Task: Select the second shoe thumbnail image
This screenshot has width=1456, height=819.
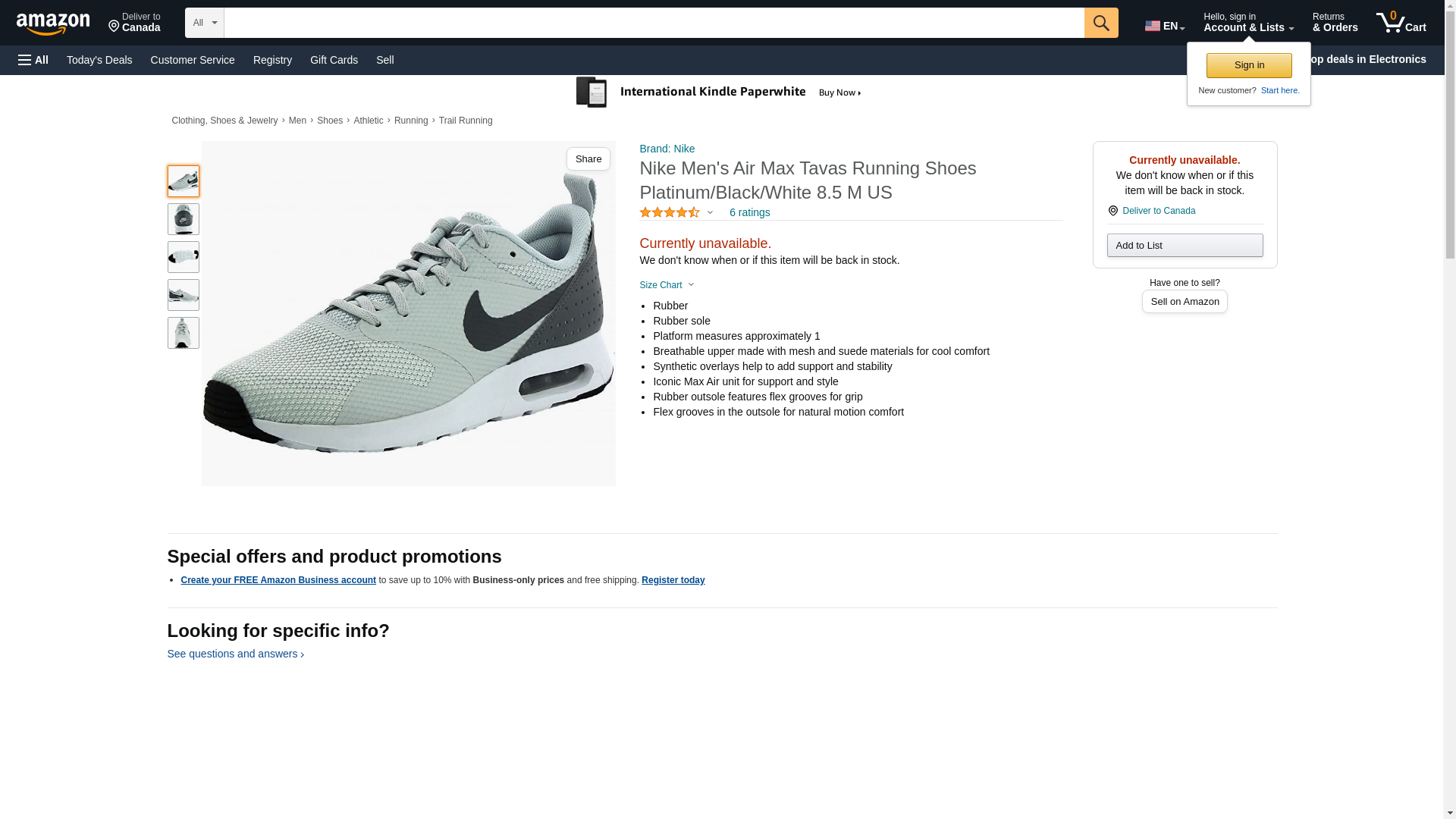Action: pyautogui.click(x=183, y=219)
